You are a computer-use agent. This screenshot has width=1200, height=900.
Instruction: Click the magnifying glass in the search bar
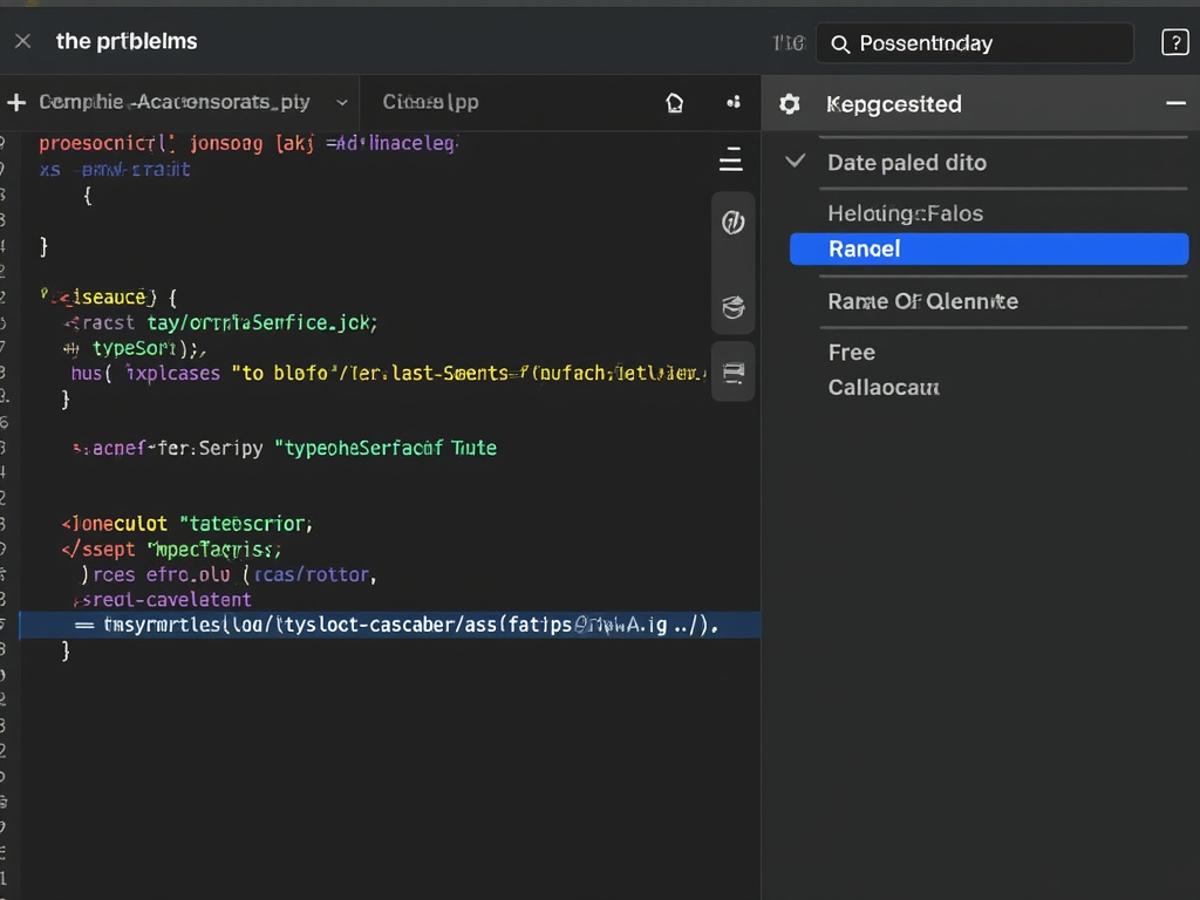click(x=840, y=44)
